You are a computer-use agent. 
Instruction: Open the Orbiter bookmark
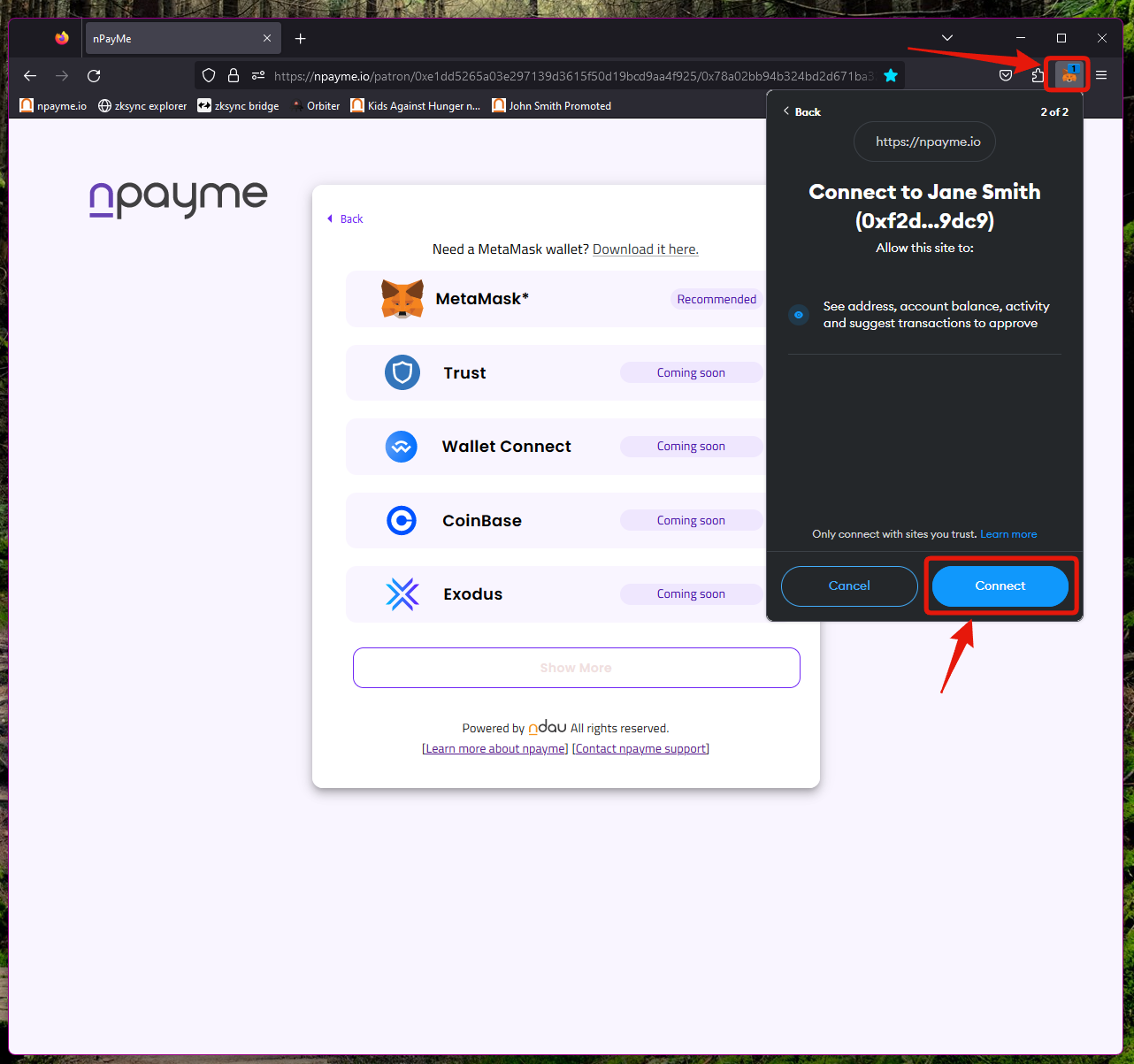(315, 105)
